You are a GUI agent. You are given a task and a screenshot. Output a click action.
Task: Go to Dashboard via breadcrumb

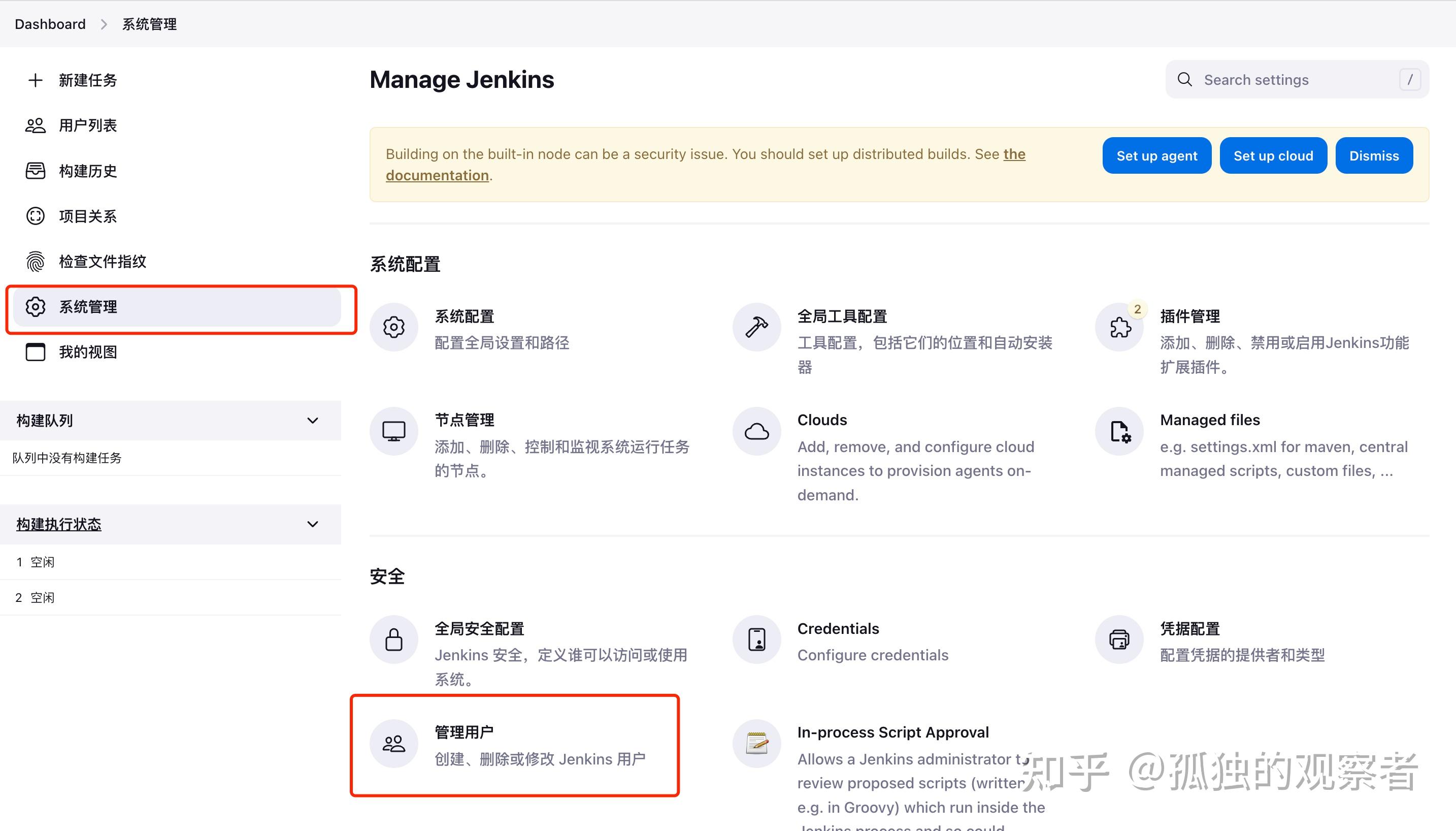50,24
